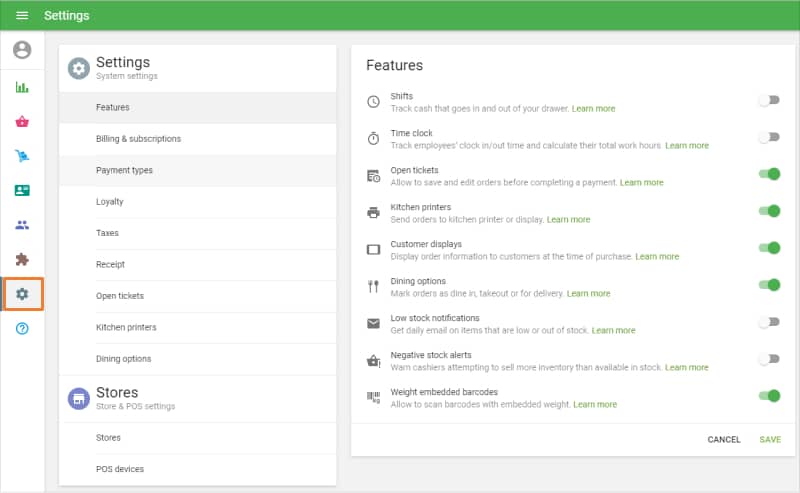Click the Settings title in top bar
Screen dimensions: 800x493
tap(66, 16)
